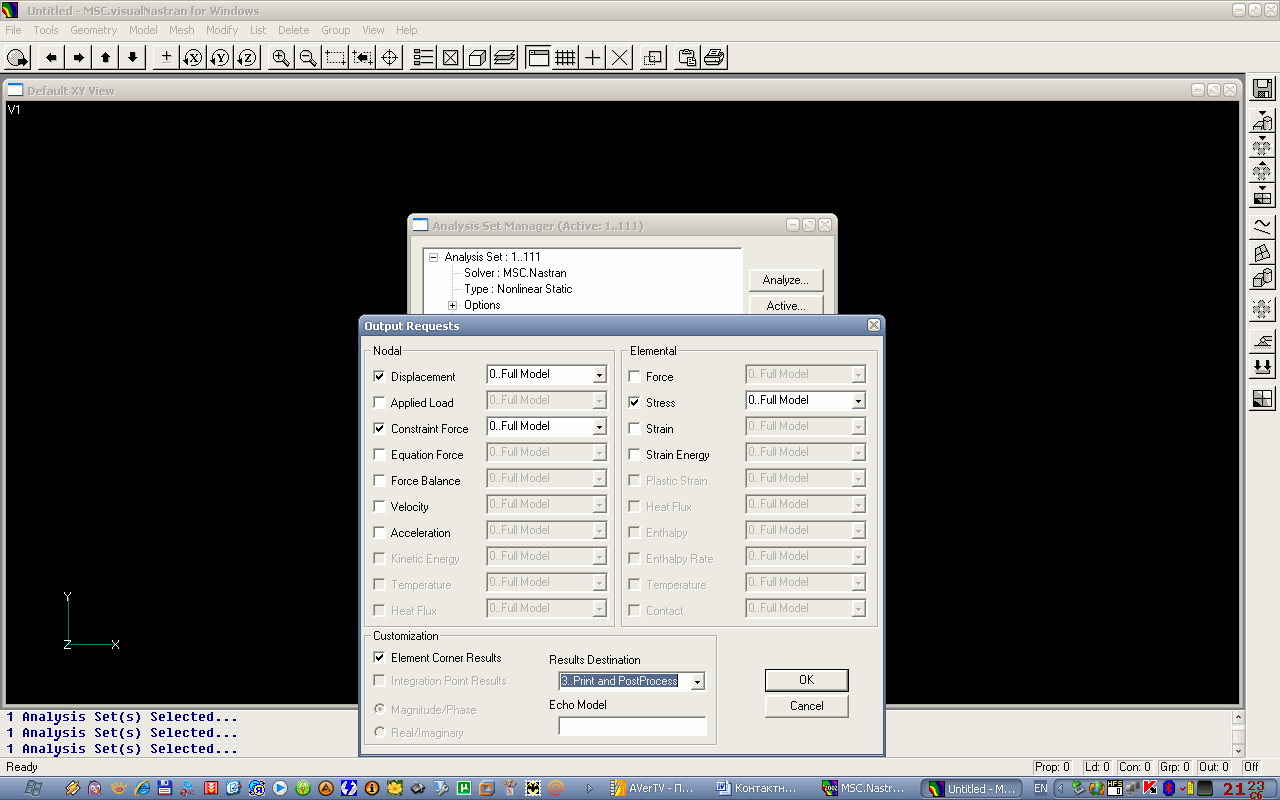
Task: Toggle Element Corner Results checkbox
Action: [x=379, y=658]
